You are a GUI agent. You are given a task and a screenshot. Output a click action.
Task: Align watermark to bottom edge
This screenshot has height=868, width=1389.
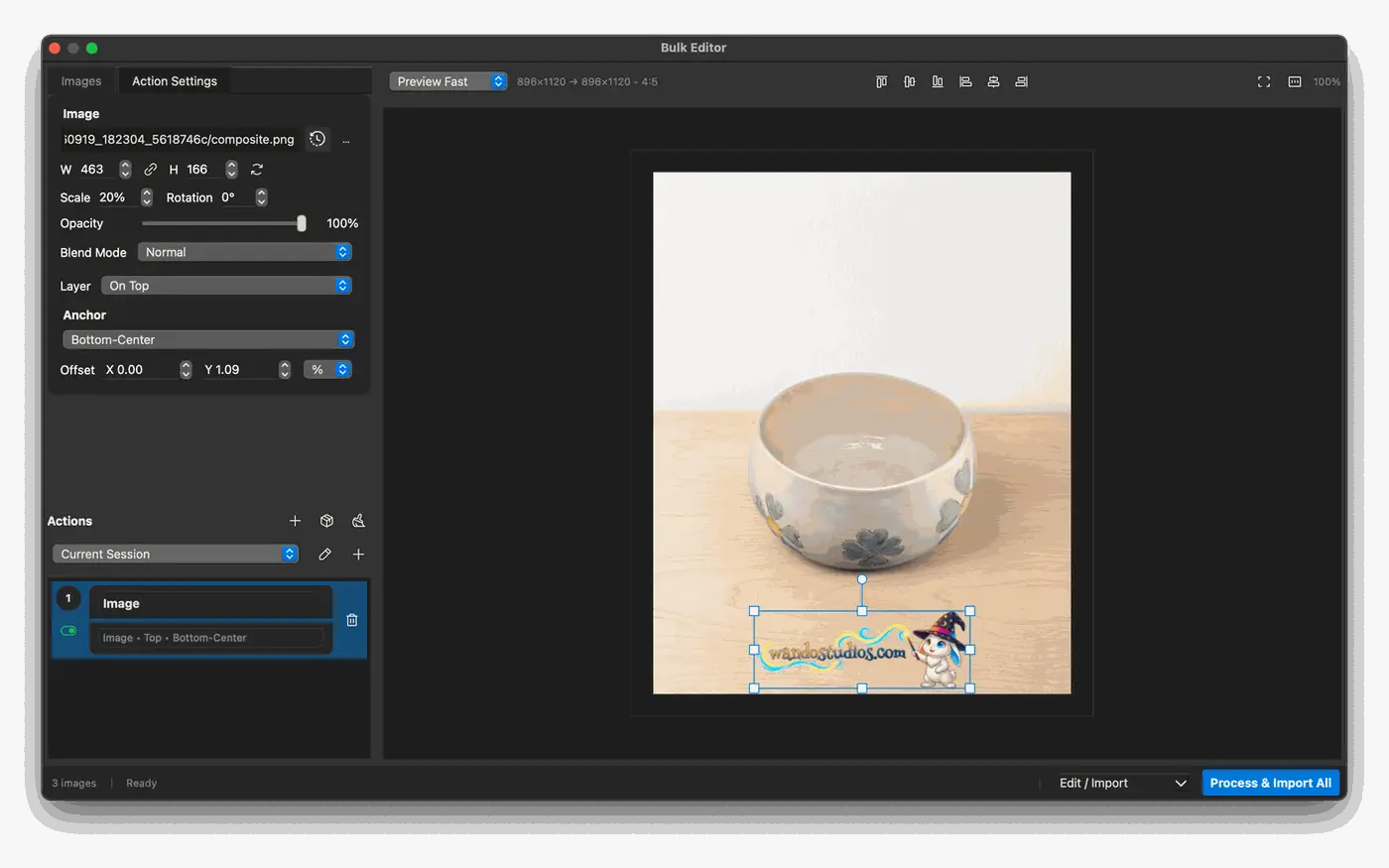[937, 81]
